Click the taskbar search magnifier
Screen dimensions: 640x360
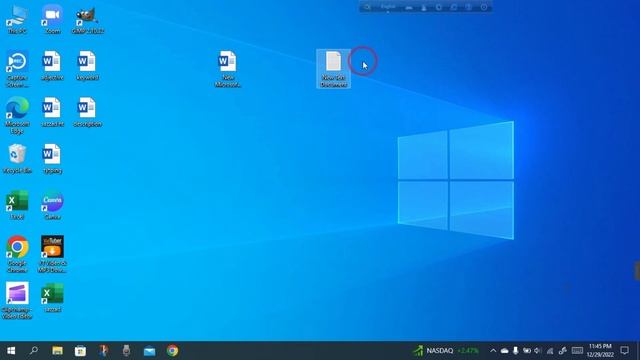coord(34,351)
